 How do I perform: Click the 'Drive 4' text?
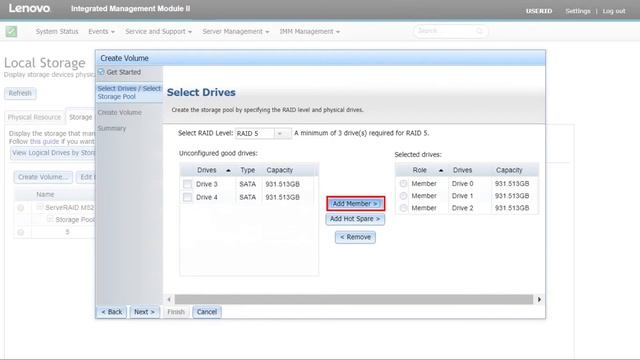tap(207, 197)
